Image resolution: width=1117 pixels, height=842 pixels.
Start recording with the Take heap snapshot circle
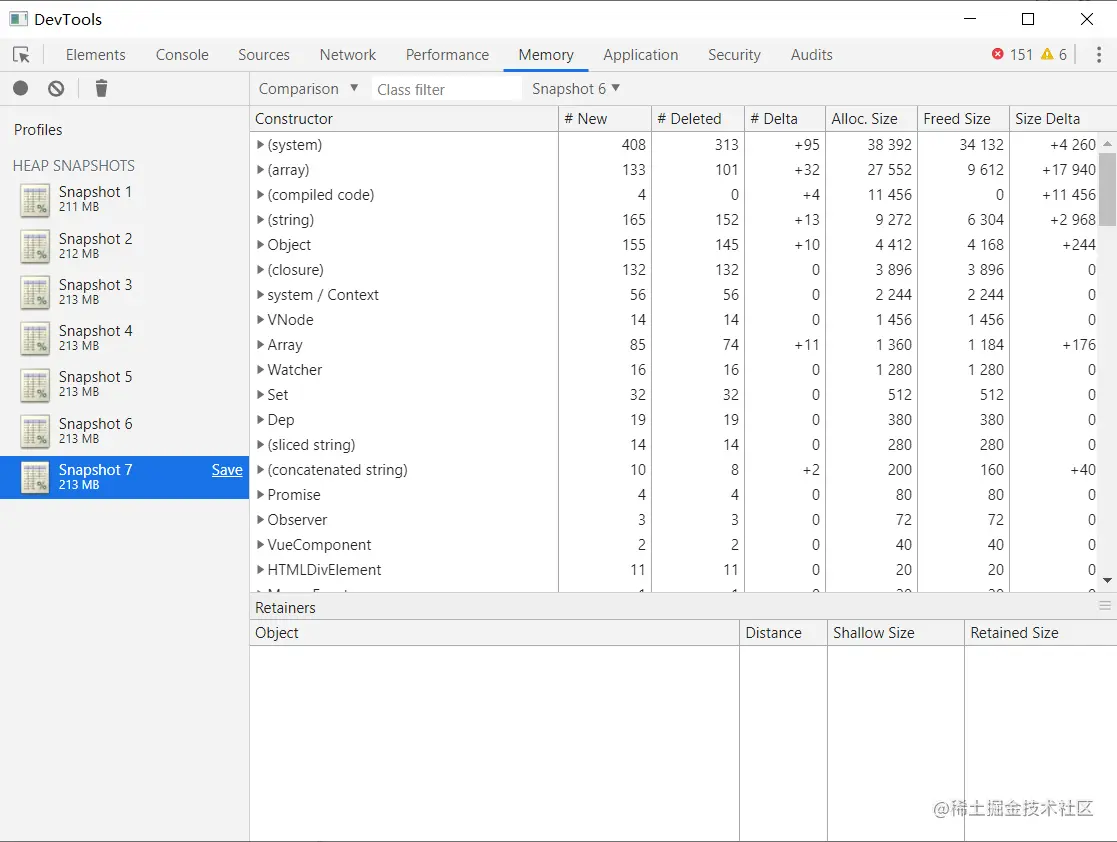21,88
